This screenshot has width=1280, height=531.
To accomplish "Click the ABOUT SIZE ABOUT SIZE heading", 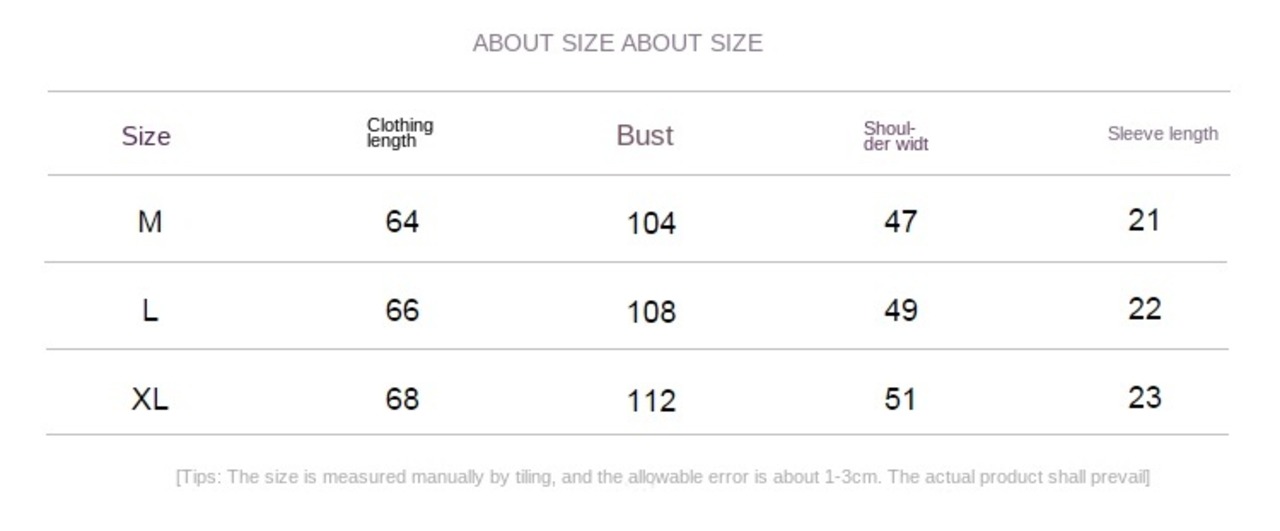I will (617, 43).
